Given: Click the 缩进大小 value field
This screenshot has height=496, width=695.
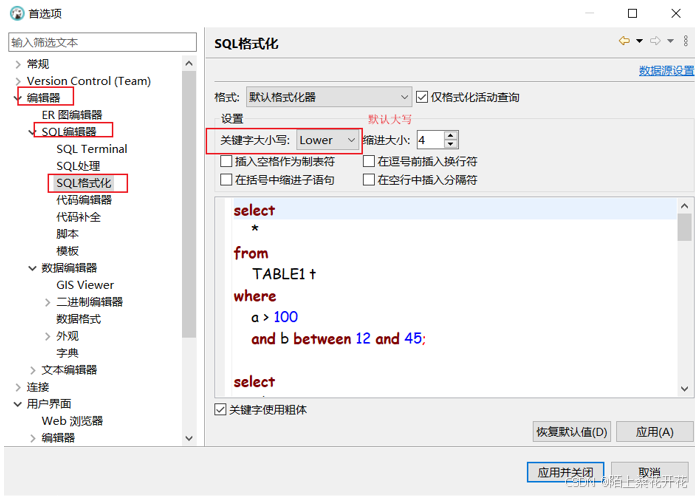Looking at the screenshot, I should click(x=429, y=141).
